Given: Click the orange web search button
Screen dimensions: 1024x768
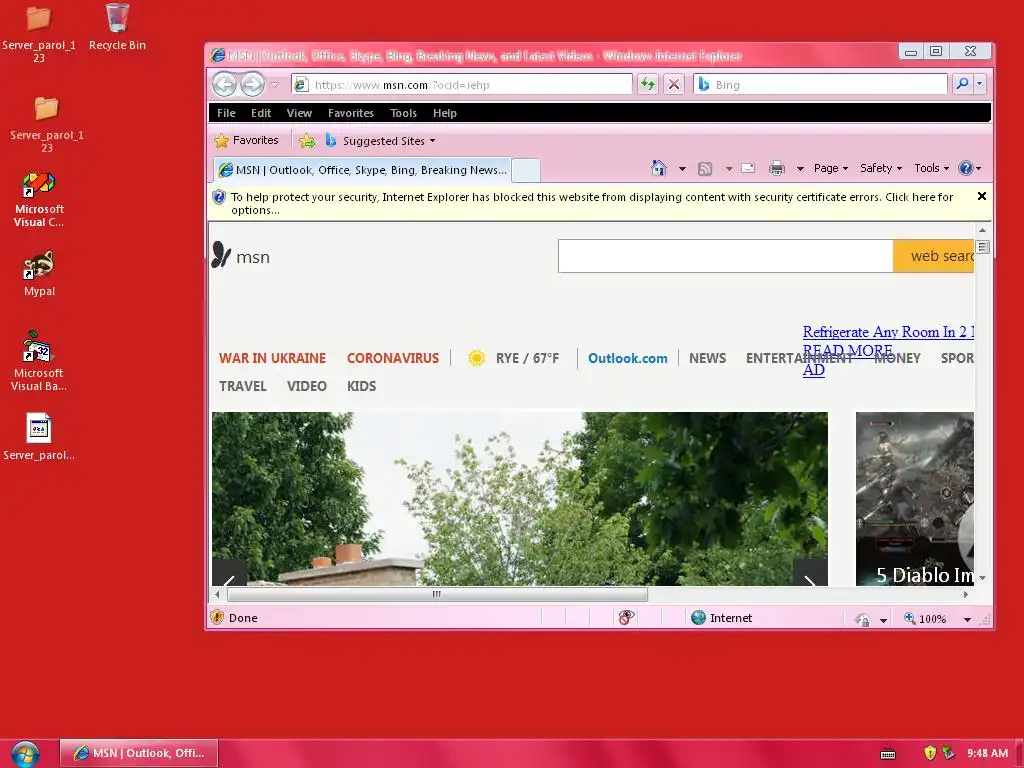Looking at the screenshot, I should [x=933, y=256].
